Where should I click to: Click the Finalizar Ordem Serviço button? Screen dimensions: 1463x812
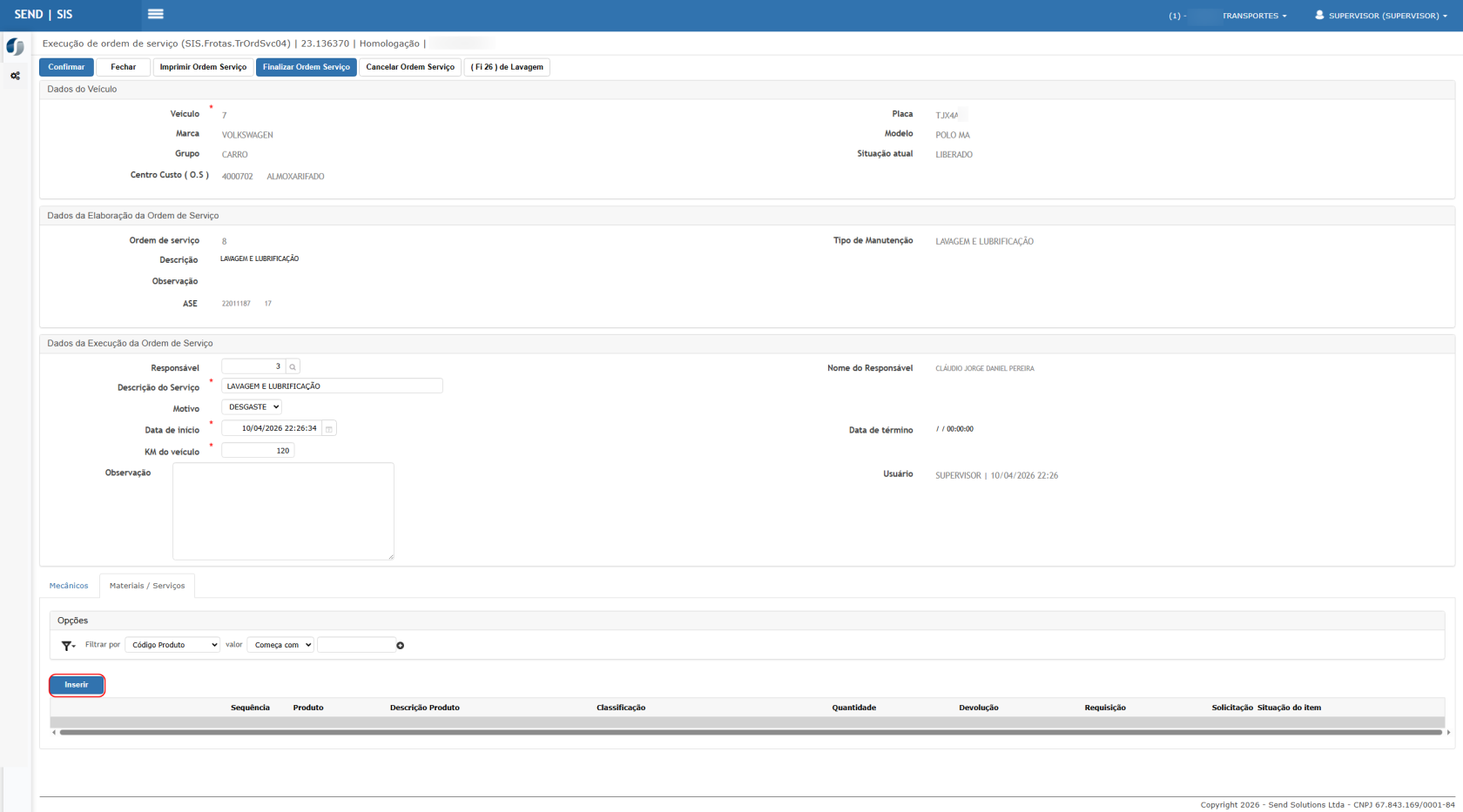tap(307, 67)
